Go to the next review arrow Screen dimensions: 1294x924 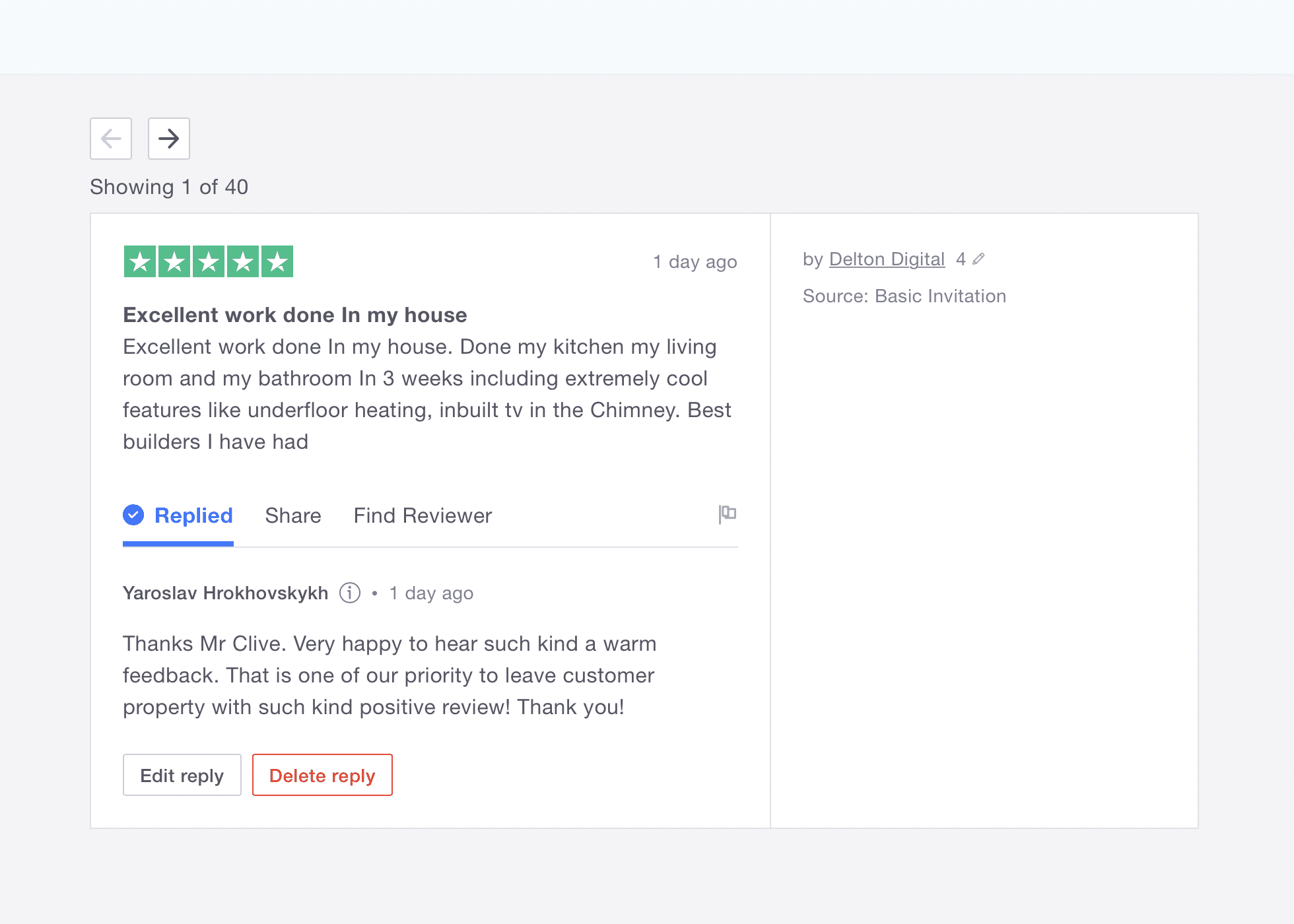168,139
